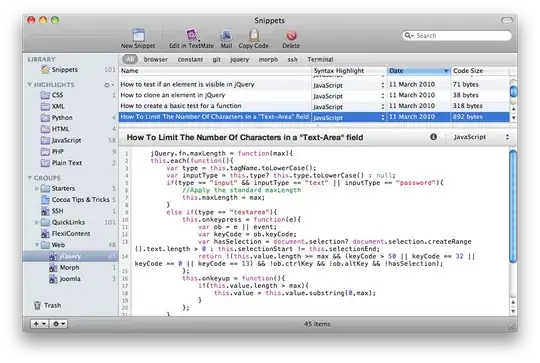
Task: Expand the Starters group
Action: click(x=37, y=188)
